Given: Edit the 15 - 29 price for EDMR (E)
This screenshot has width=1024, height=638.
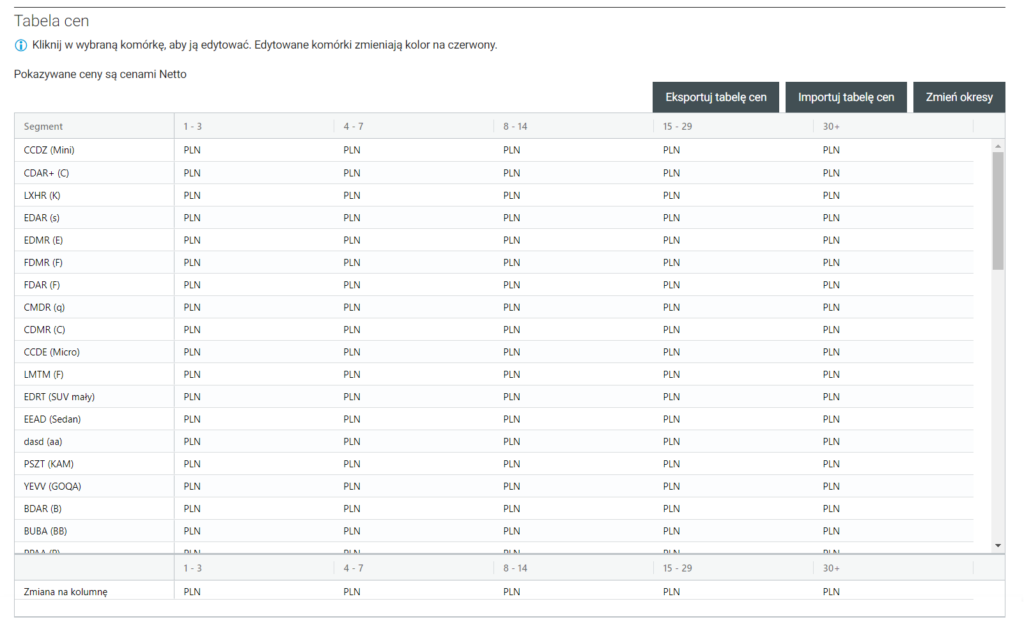Looking at the screenshot, I should point(734,240).
